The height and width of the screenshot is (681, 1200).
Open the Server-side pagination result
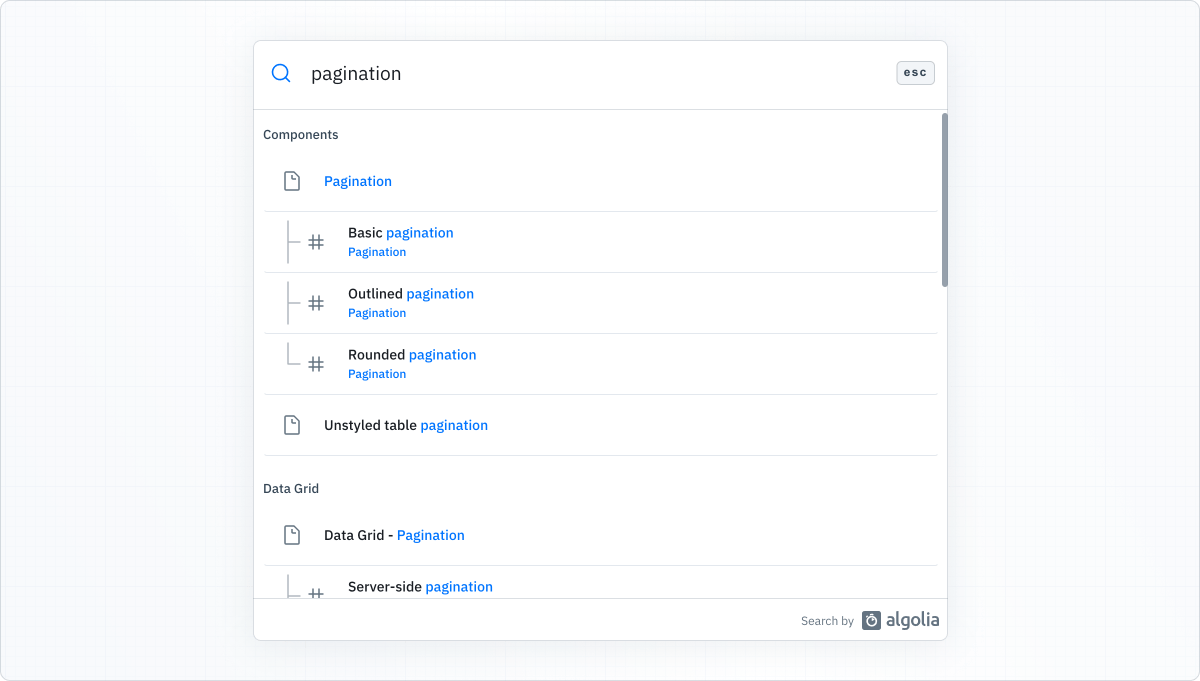[420, 586]
